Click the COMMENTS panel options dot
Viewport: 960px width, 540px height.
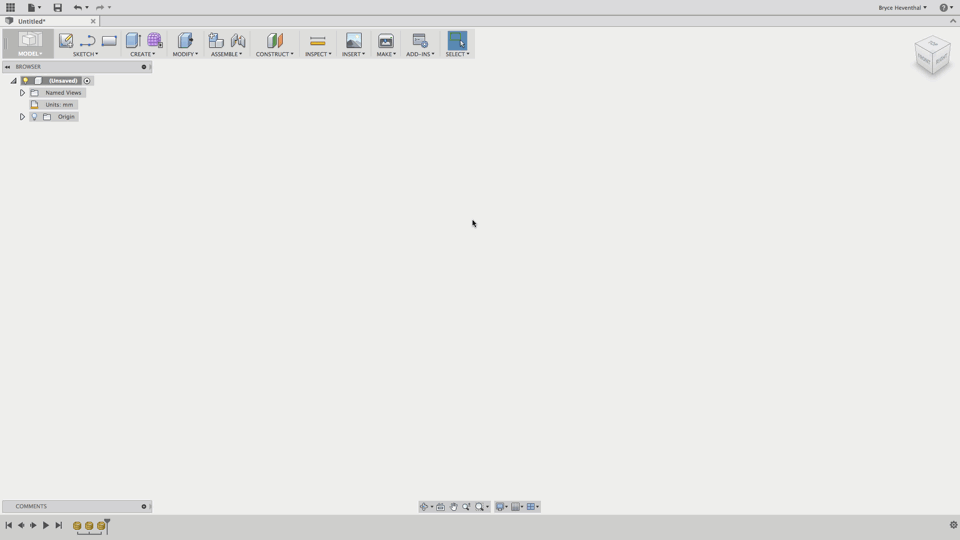click(x=144, y=506)
